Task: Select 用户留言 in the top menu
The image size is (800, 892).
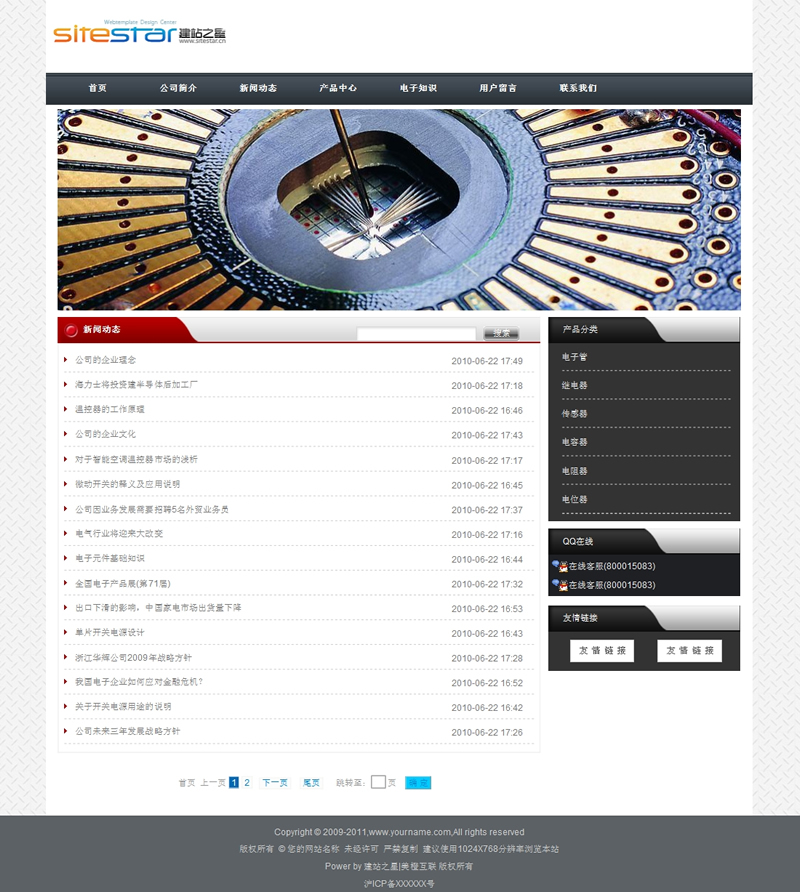Action: point(498,88)
